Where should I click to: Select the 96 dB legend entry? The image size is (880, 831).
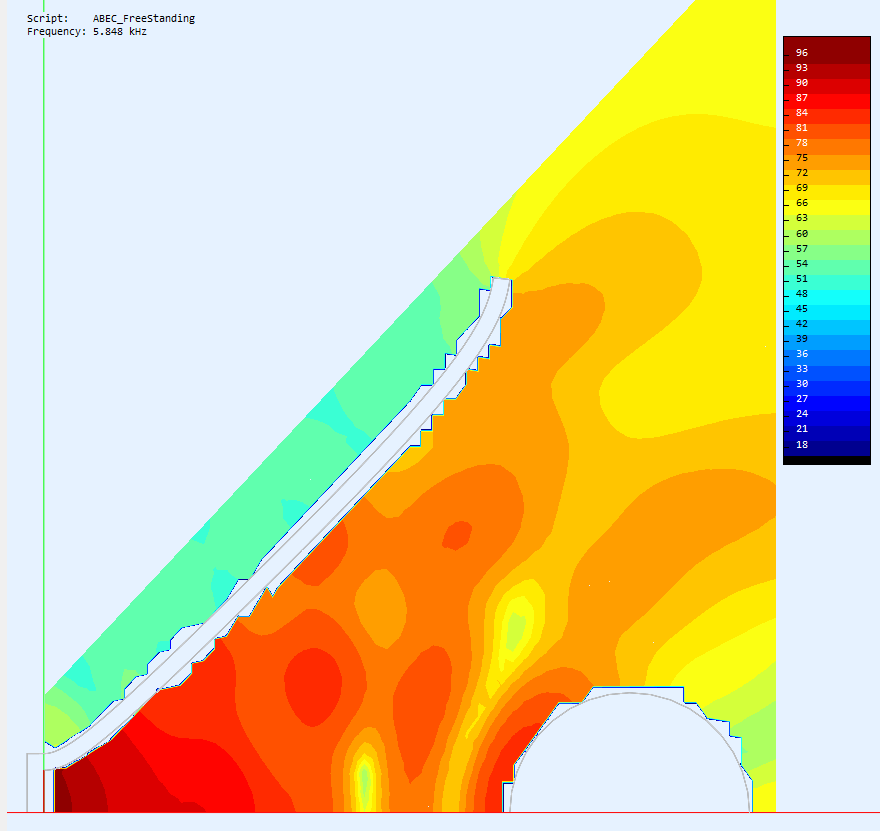[801, 53]
